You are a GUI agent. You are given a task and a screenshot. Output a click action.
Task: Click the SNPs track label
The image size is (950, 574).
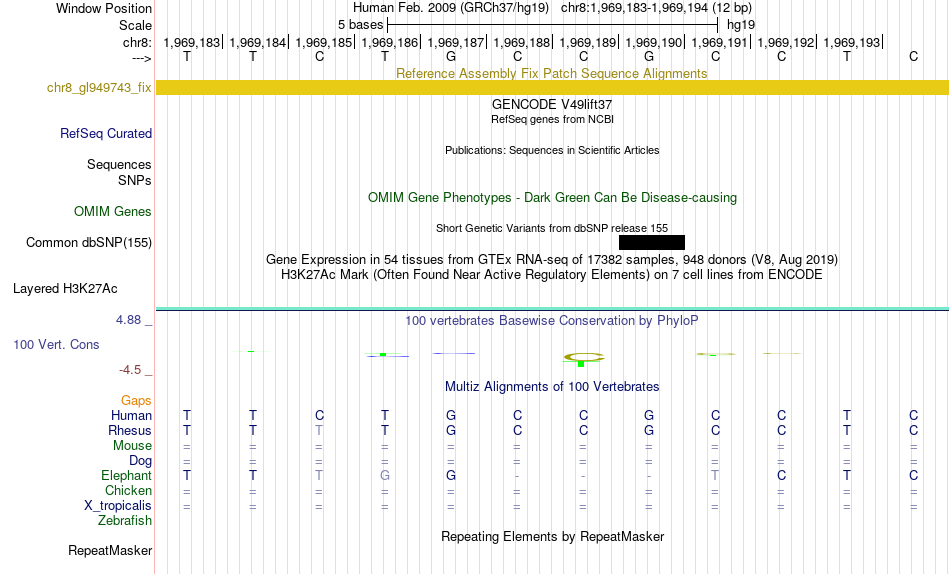tap(135, 180)
